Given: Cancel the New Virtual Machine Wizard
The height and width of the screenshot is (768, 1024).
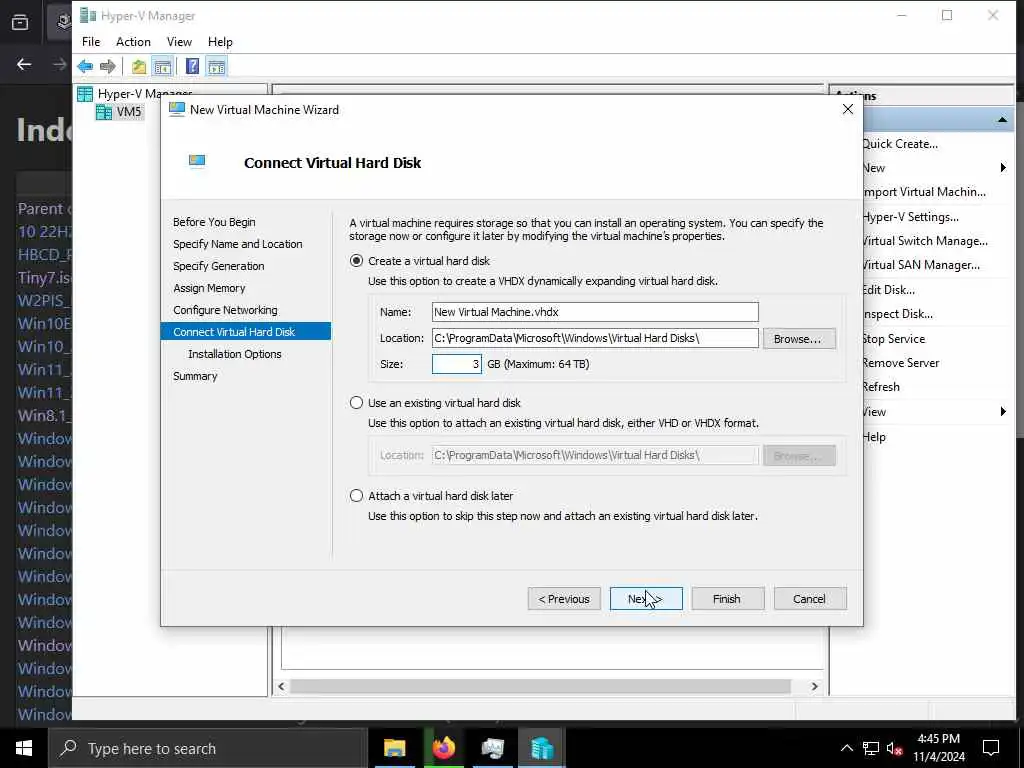Looking at the screenshot, I should point(810,599).
